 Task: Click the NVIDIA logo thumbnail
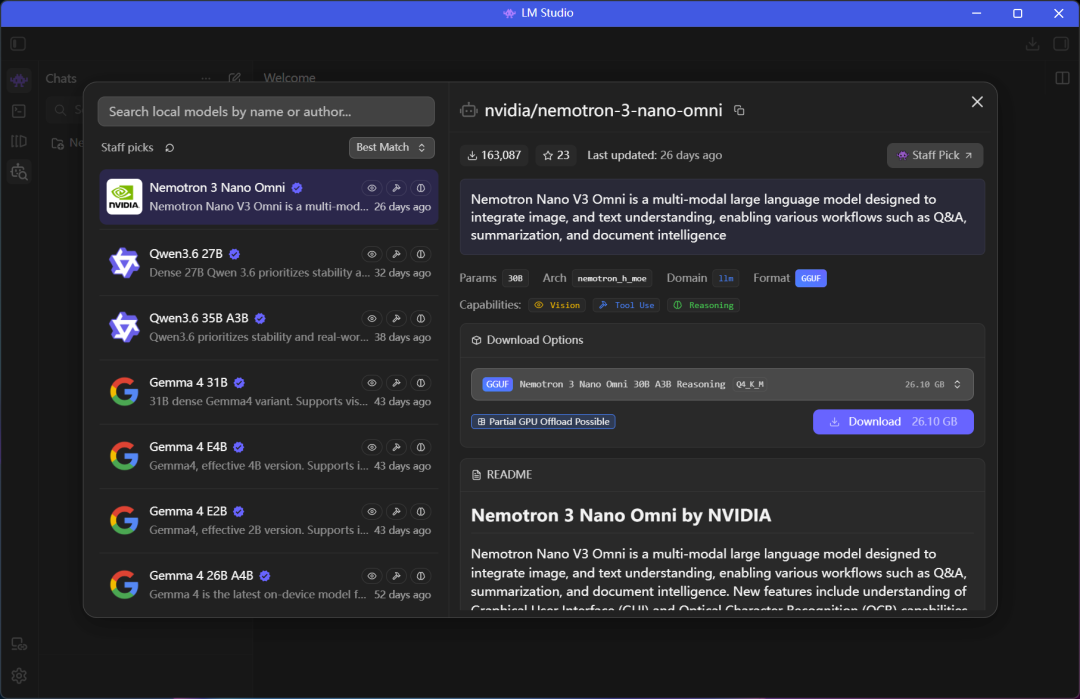pyautogui.click(x=125, y=197)
